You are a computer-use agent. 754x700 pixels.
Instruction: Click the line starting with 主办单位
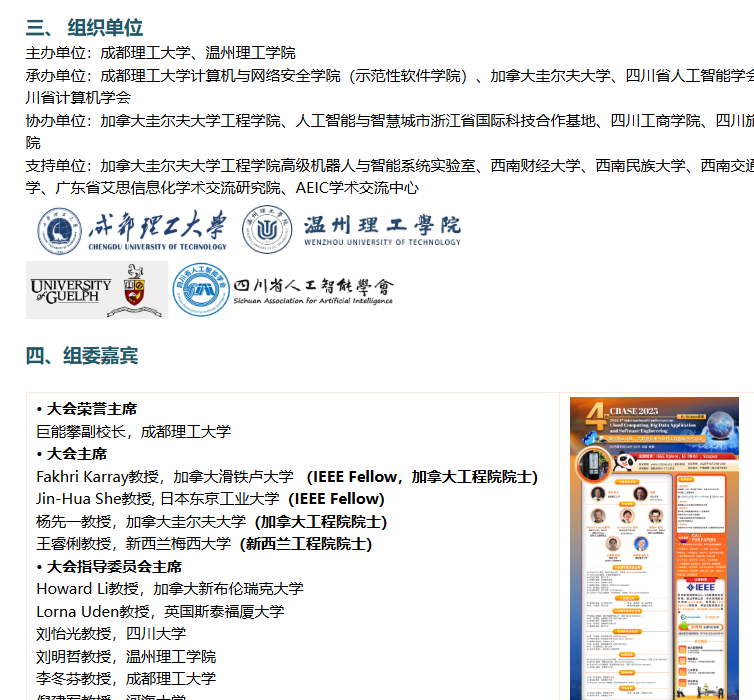tap(161, 53)
